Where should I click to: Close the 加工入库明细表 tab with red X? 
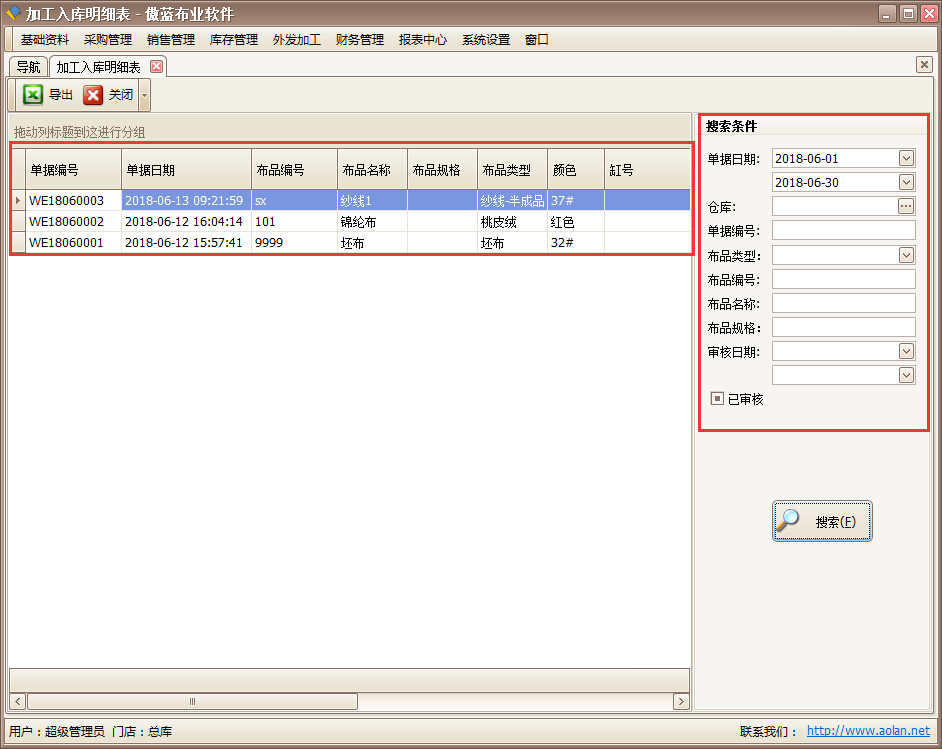point(156,67)
